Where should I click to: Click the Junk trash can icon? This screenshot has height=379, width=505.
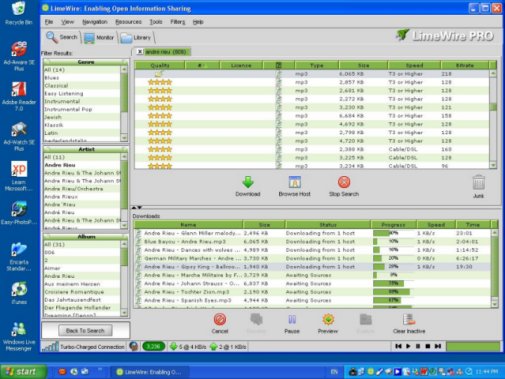coord(478,183)
